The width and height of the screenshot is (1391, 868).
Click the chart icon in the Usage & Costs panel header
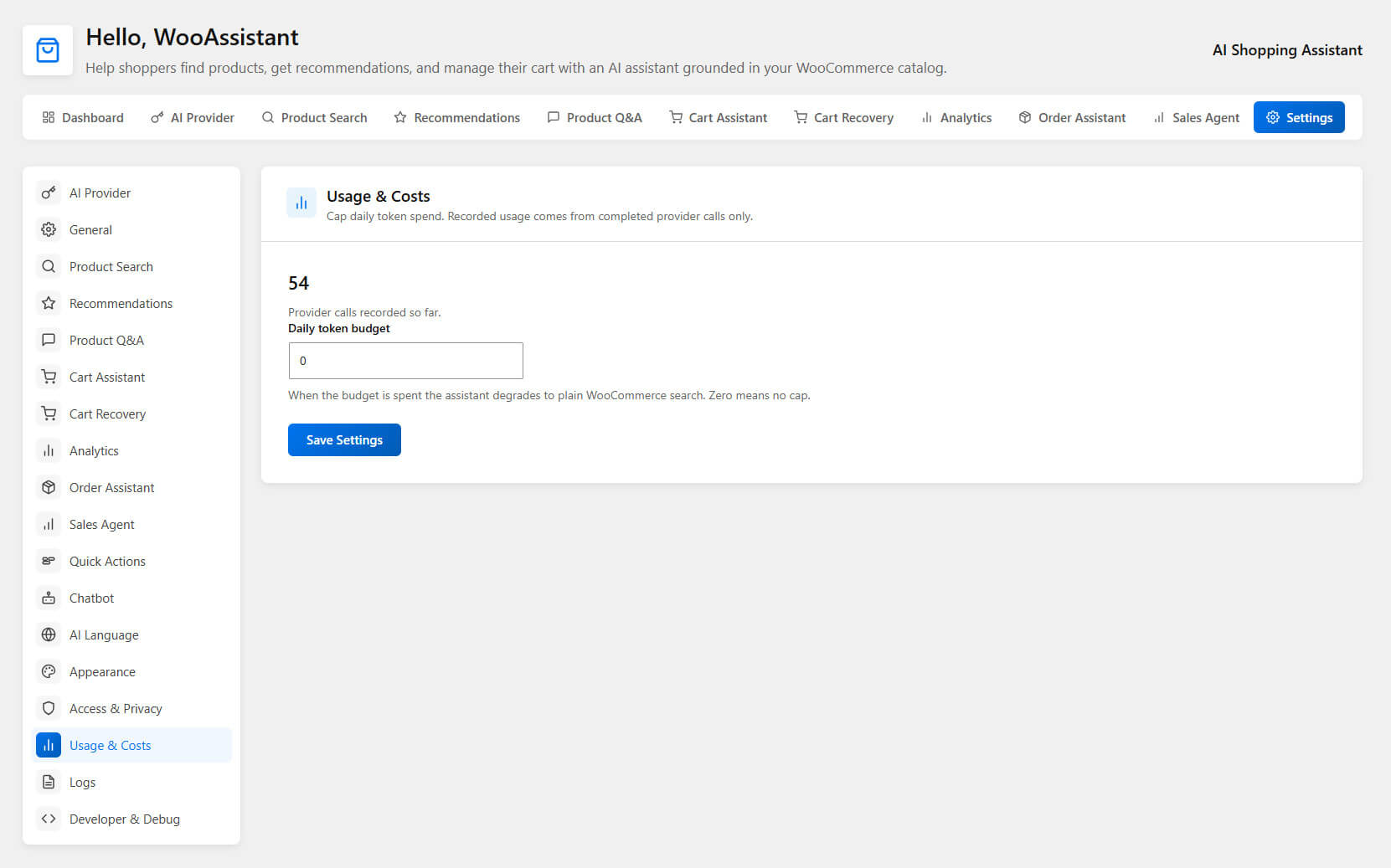[x=301, y=203]
